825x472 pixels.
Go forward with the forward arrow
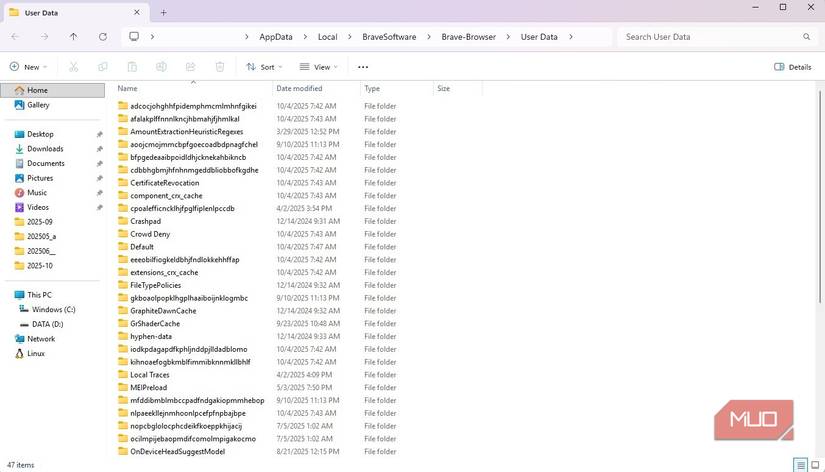(x=44, y=37)
